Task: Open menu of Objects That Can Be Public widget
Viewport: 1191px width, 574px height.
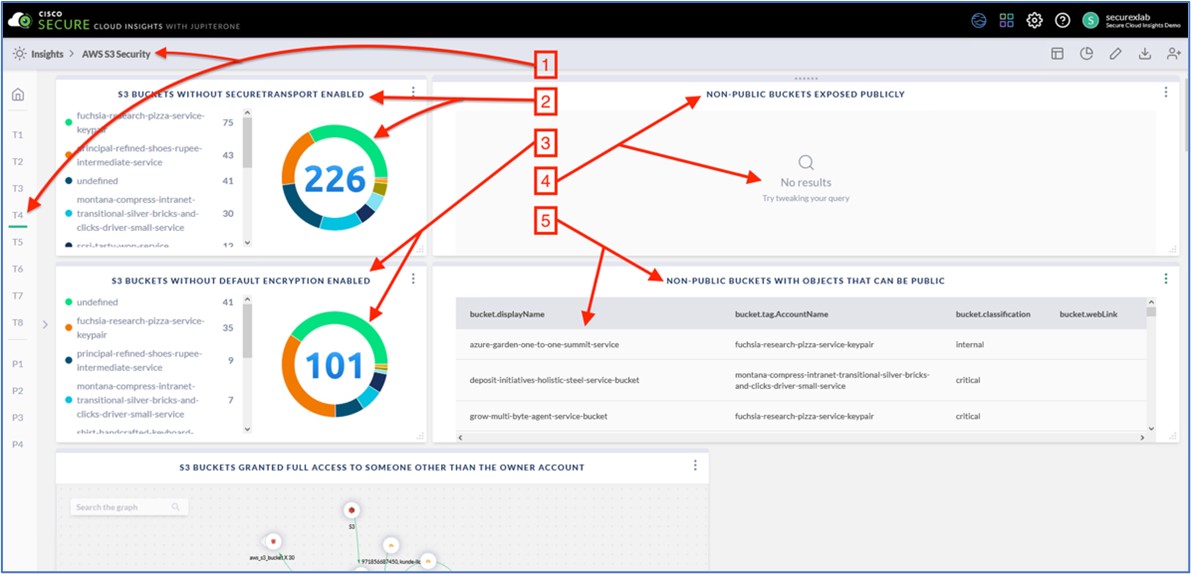Action: (x=1166, y=279)
